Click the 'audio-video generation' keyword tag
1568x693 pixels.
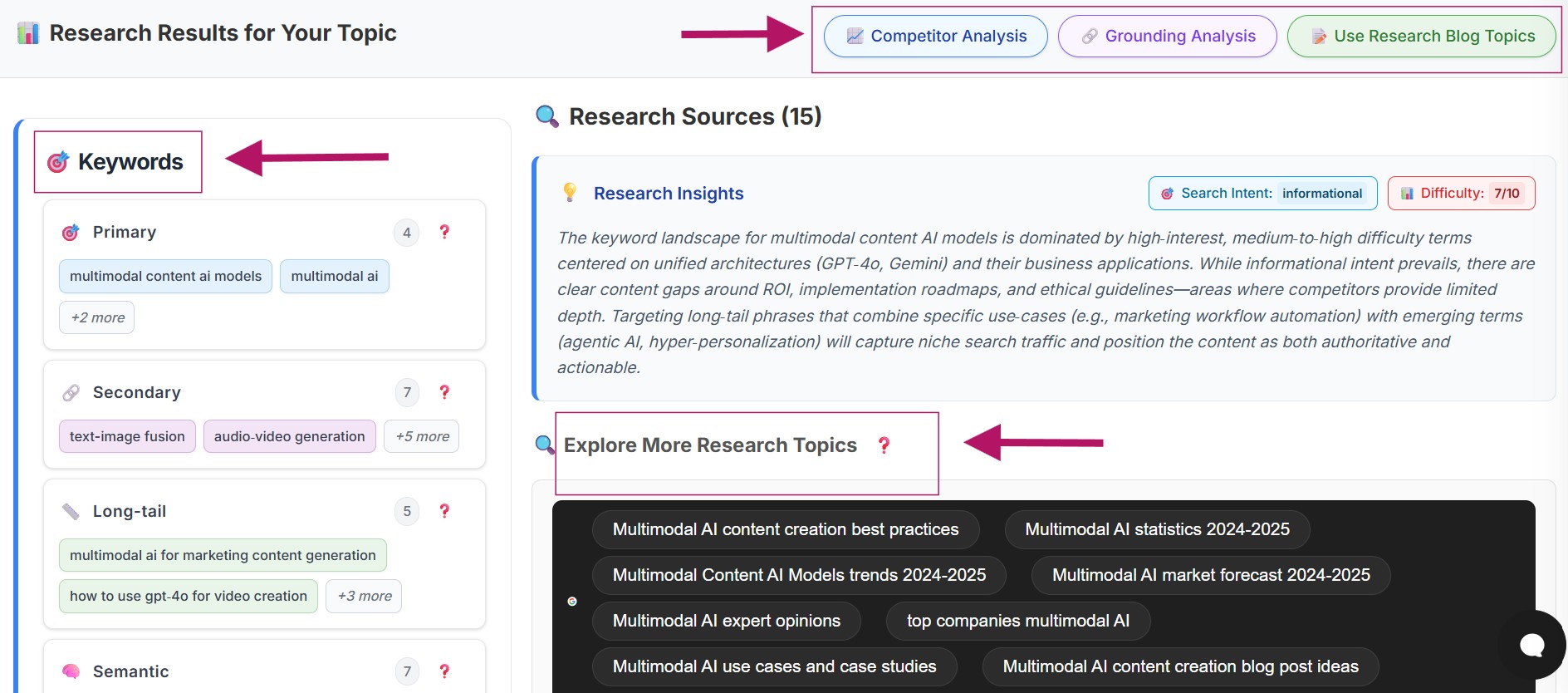tap(289, 436)
